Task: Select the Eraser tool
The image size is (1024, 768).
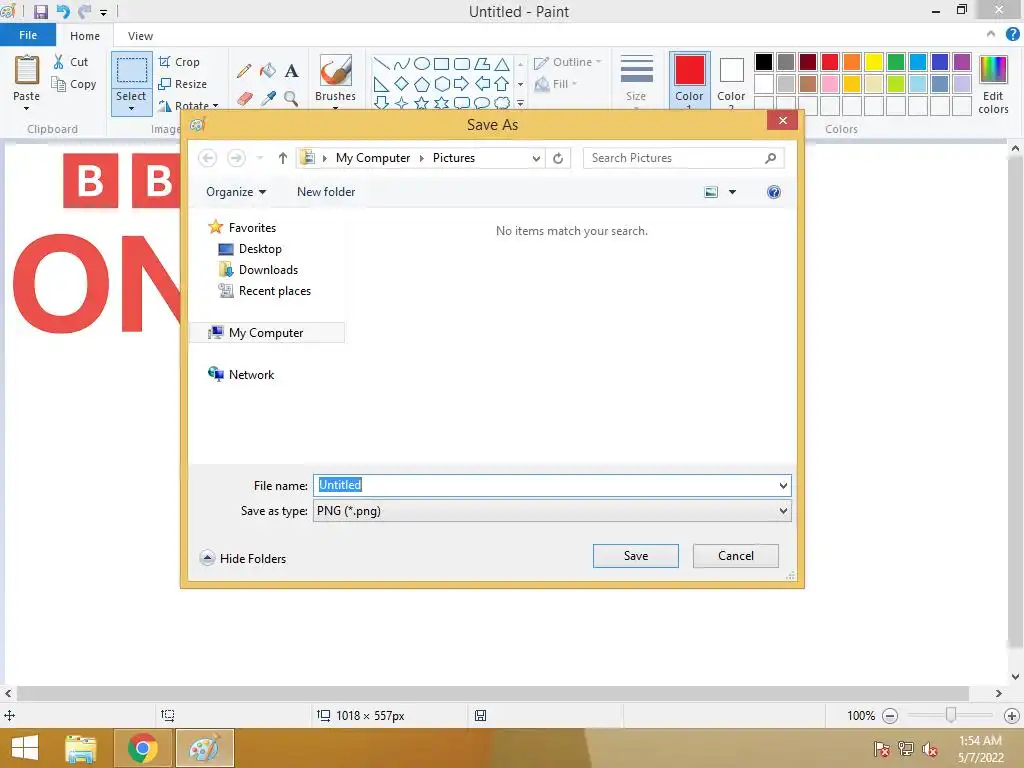Action: (x=244, y=99)
